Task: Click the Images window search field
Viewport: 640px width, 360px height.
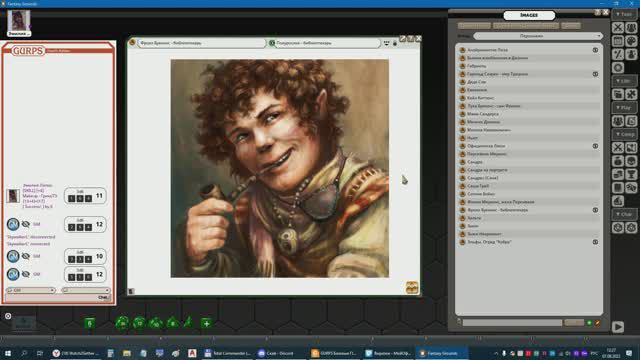Action: (512, 323)
